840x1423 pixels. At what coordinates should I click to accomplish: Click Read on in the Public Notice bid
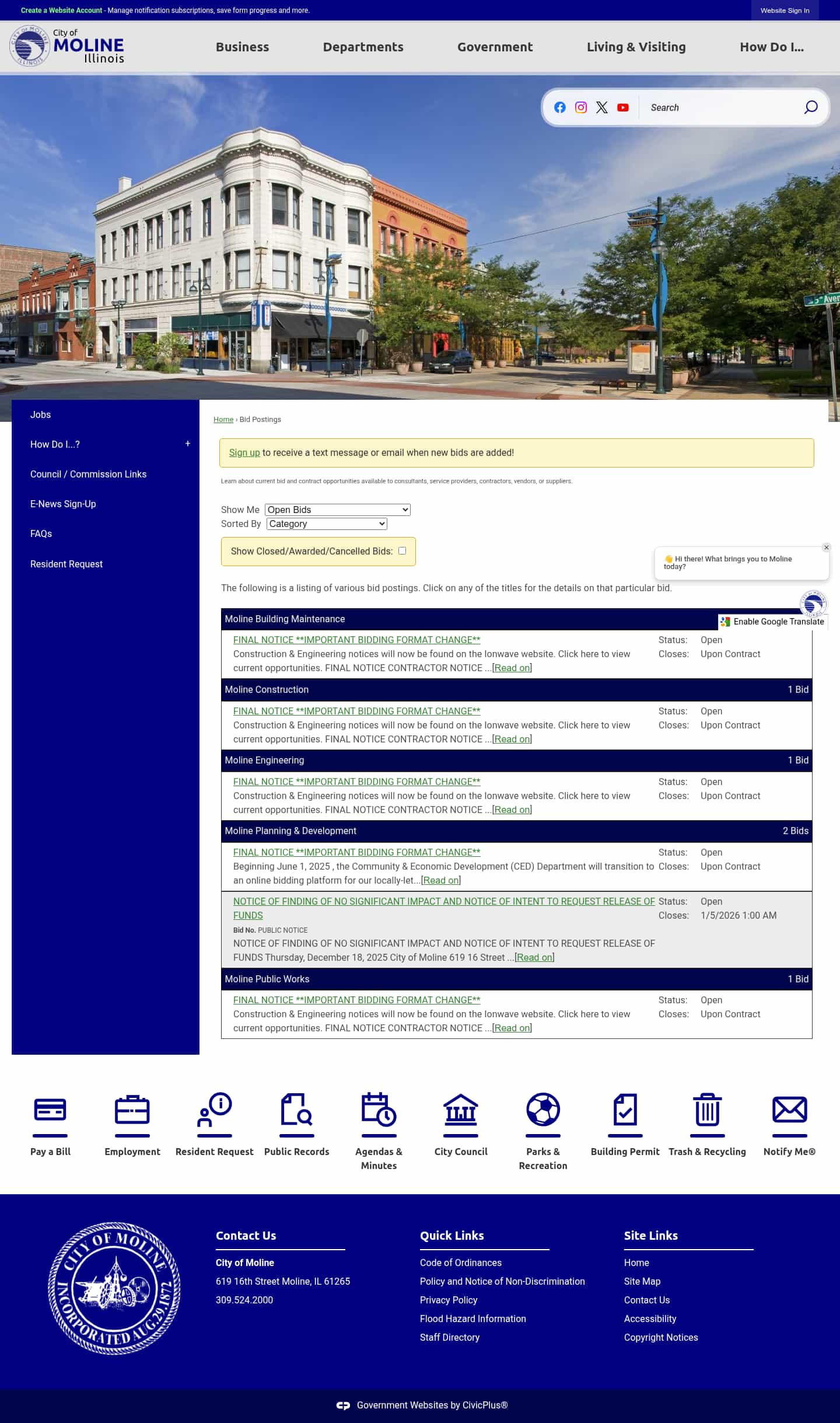pos(534,957)
